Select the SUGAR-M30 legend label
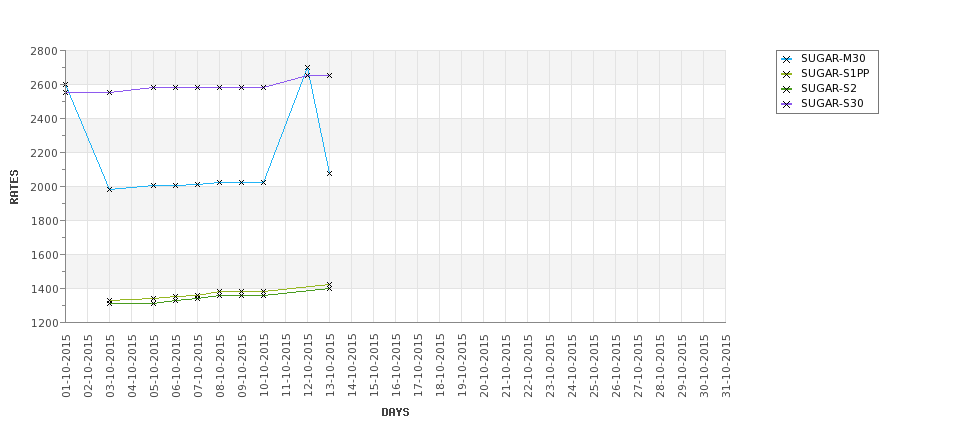Image resolution: width=975 pixels, height=429 pixels. 833,58
